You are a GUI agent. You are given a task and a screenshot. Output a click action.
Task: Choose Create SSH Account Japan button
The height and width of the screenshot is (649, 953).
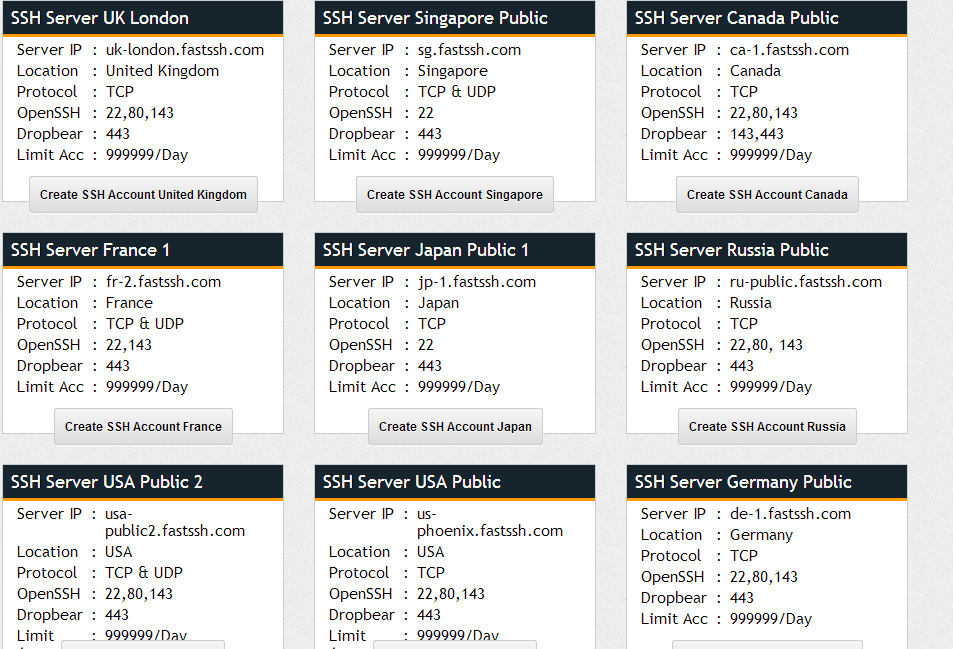point(455,427)
